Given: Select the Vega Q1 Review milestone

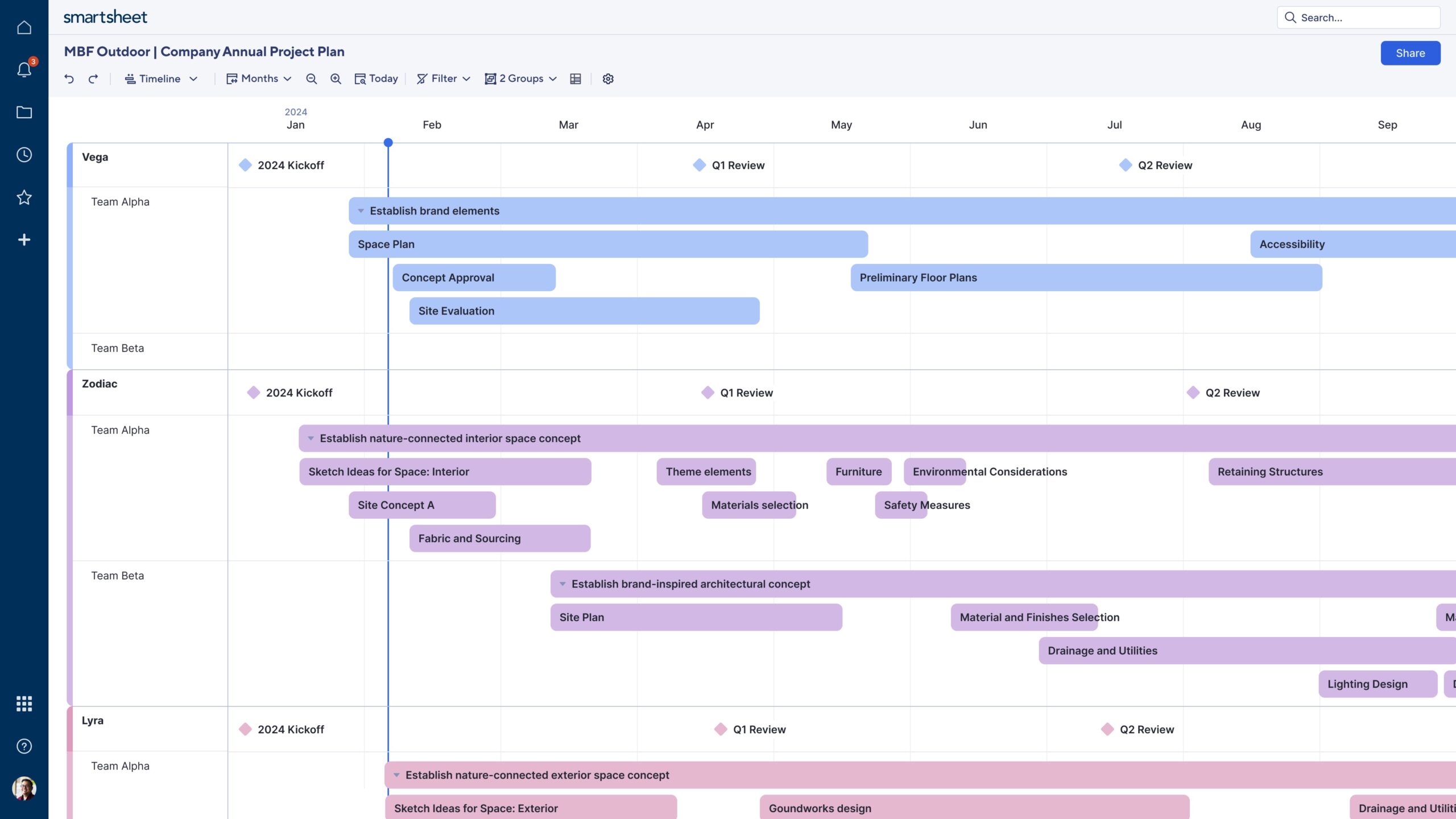Looking at the screenshot, I should 699,165.
